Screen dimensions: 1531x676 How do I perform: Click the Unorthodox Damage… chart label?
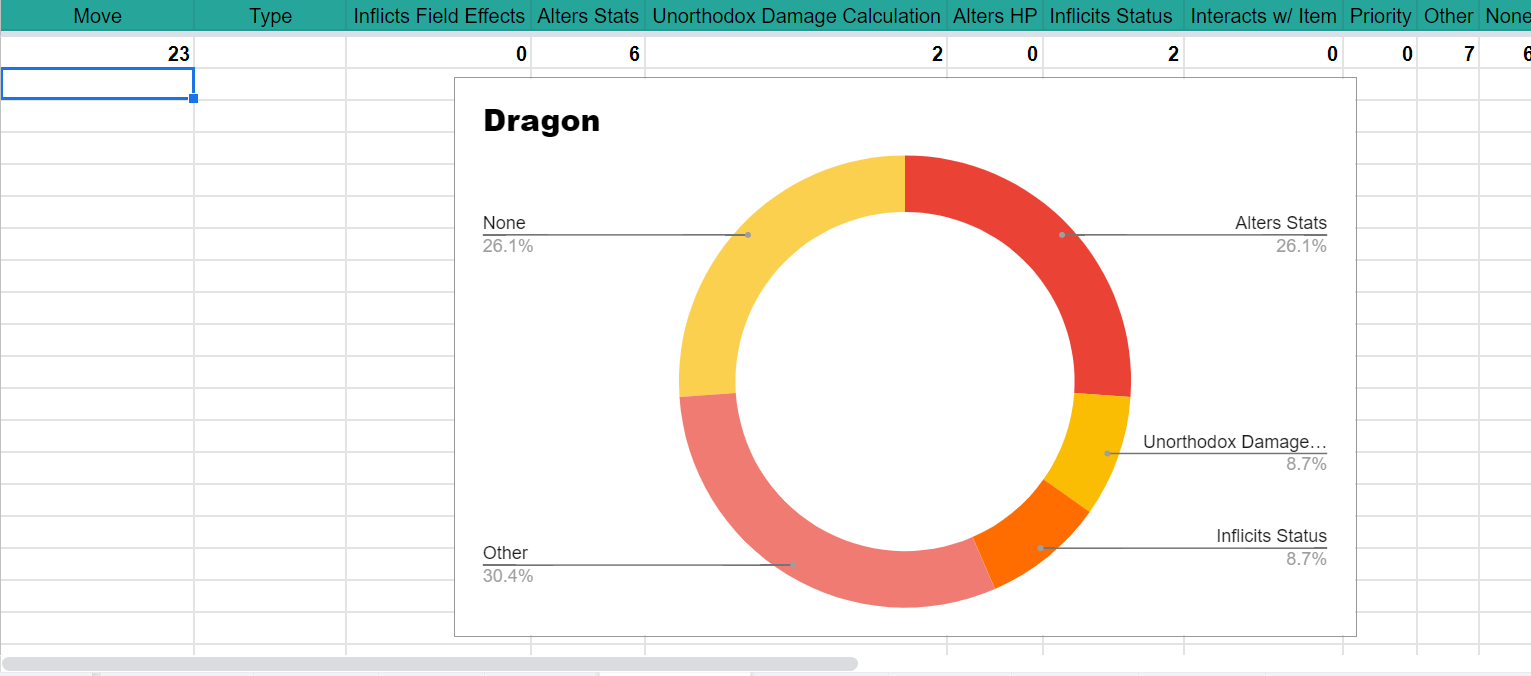1235,442
